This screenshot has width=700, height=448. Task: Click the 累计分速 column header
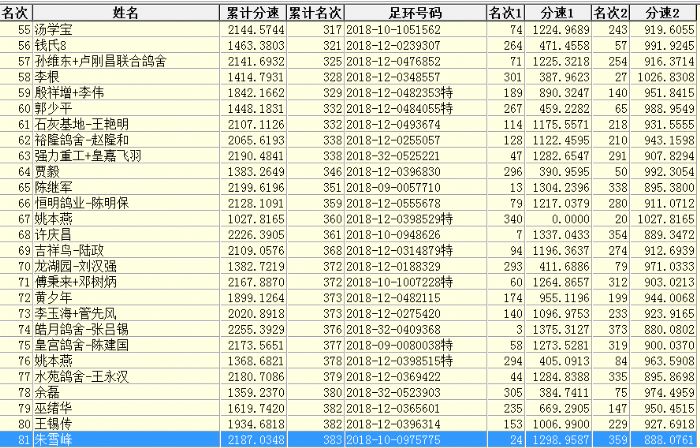(x=253, y=12)
